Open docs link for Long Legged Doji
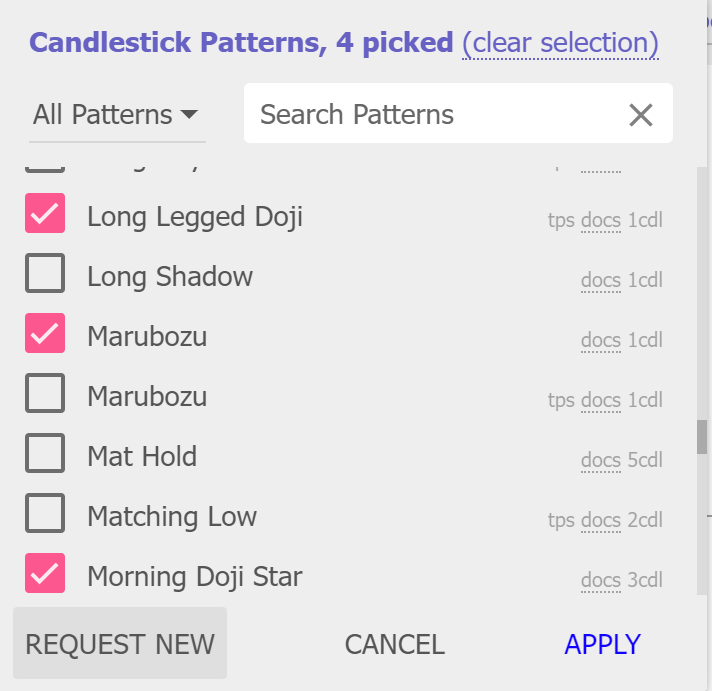712x691 pixels. (601, 220)
